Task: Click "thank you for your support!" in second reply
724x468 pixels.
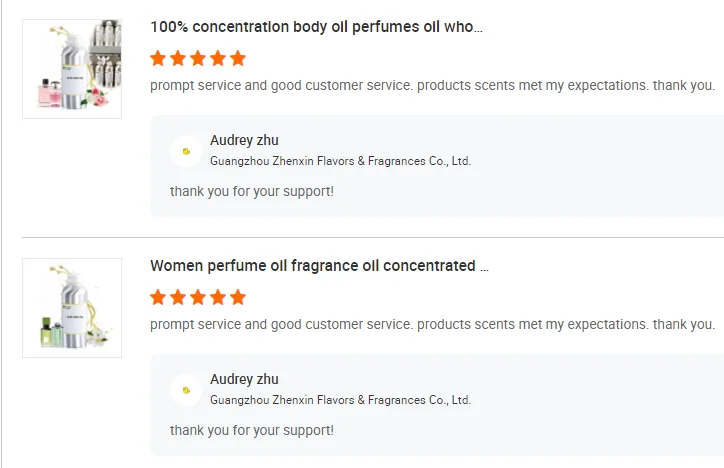Action: coord(252,430)
